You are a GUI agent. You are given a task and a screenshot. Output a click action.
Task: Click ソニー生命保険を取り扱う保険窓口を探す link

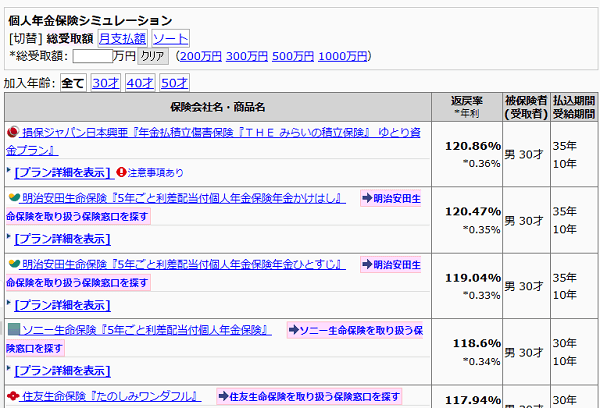pyautogui.click(x=214, y=339)
